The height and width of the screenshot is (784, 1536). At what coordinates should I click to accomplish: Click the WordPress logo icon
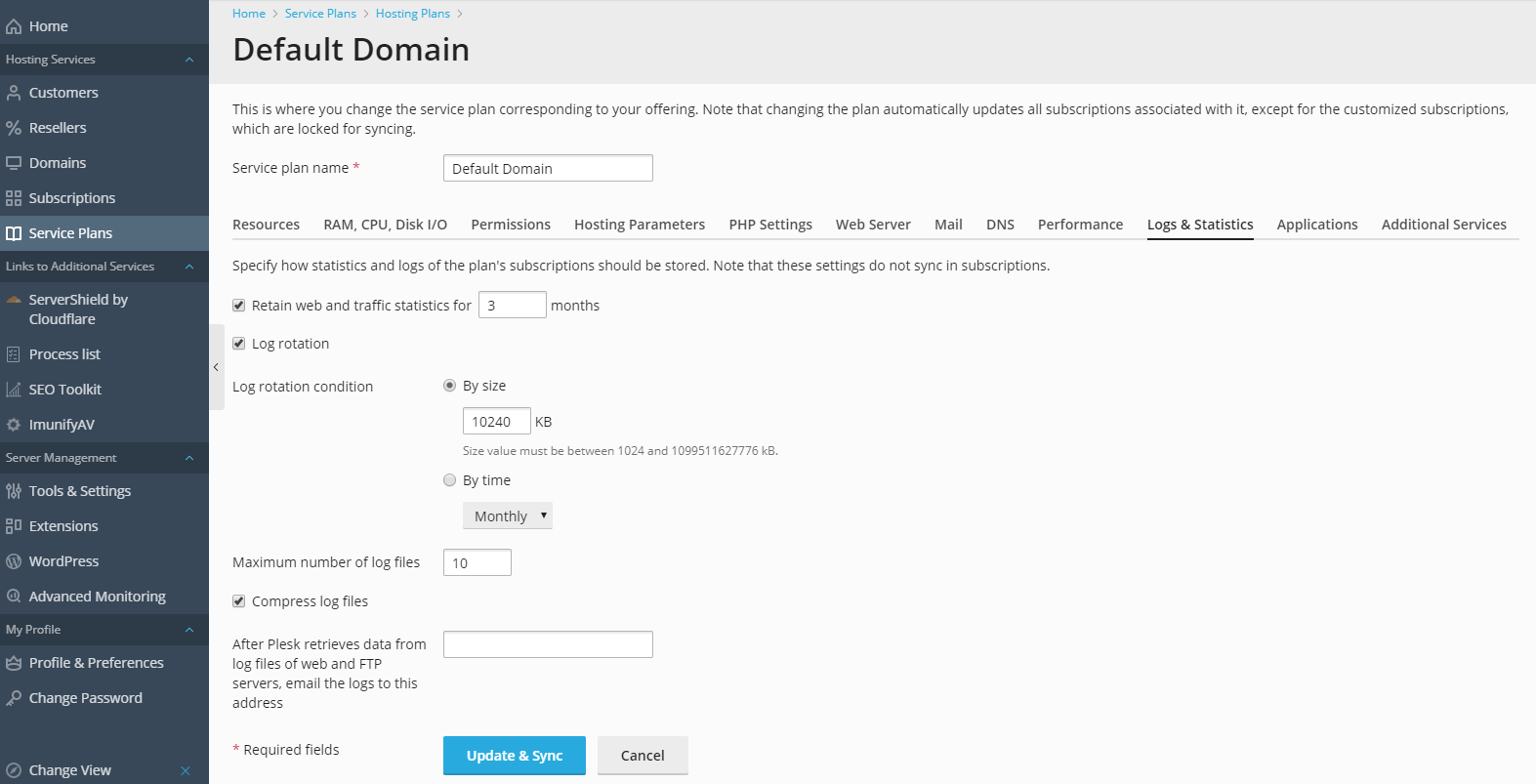[x=14, y=561]
